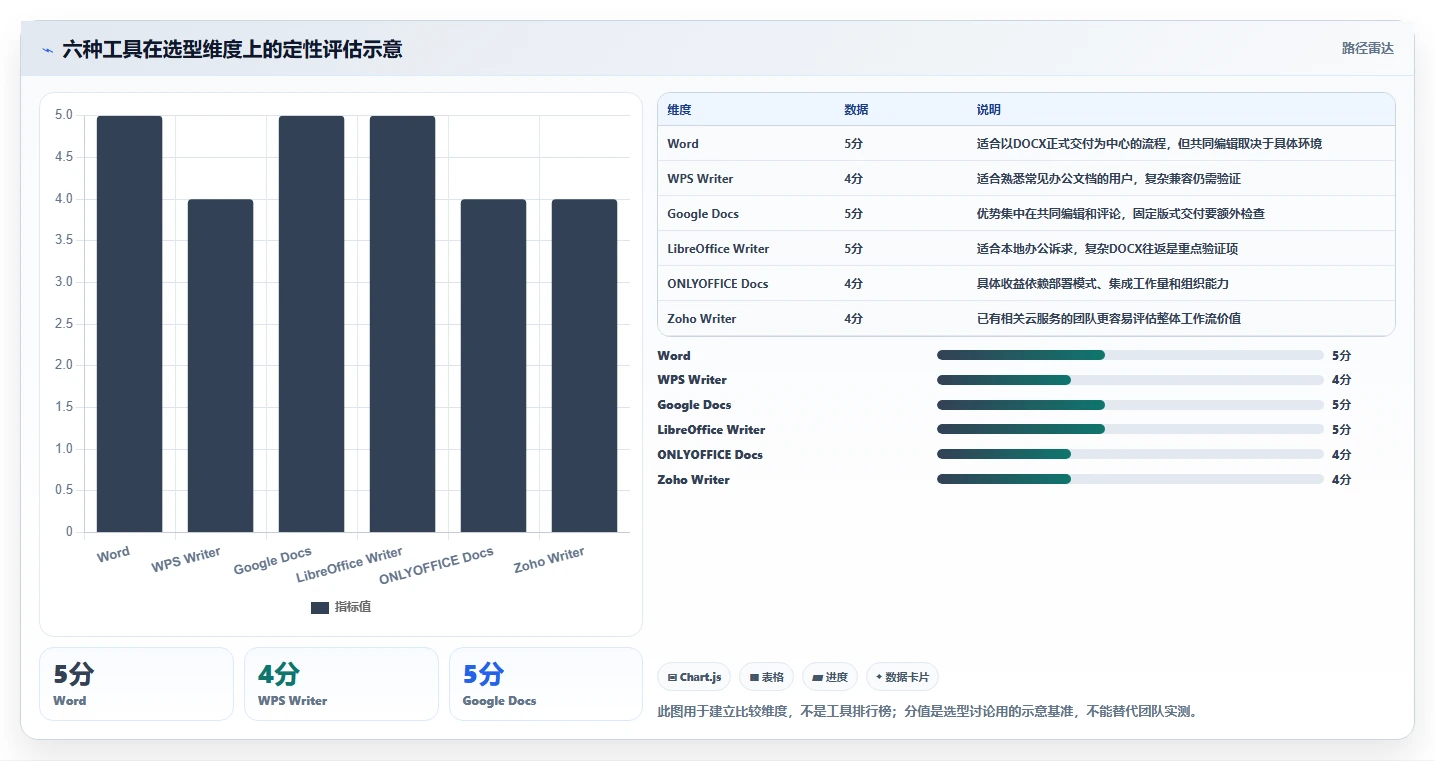1435x761 pixels.
Task: Select the LibreOffice Writer table row name
Action: (x=718, y=249)
